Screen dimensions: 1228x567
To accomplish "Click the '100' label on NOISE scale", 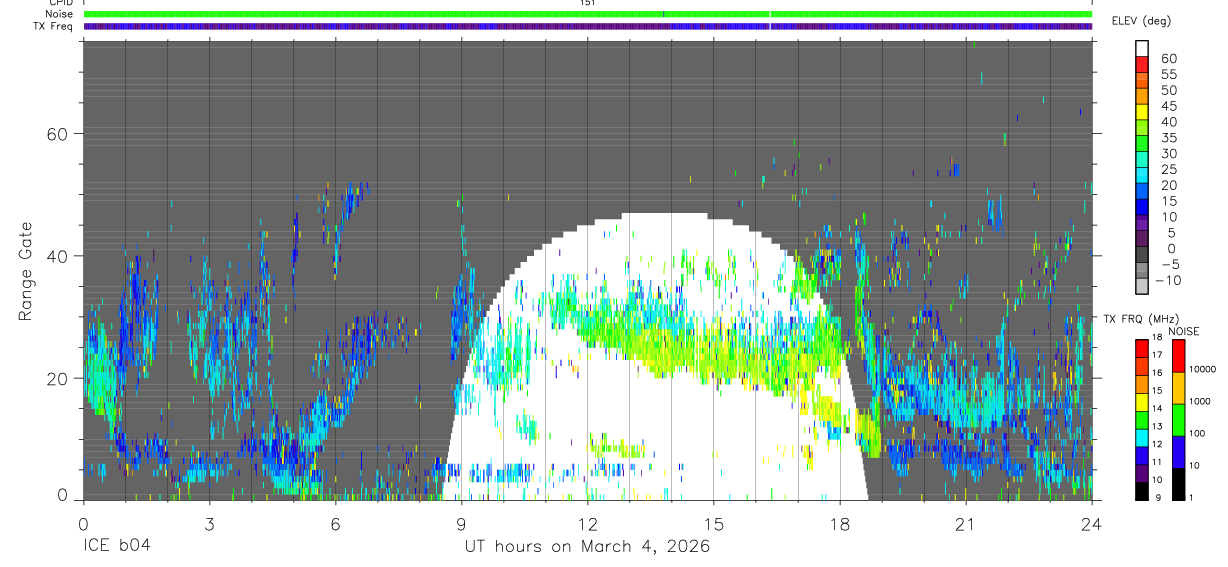I will point(1197,435).
